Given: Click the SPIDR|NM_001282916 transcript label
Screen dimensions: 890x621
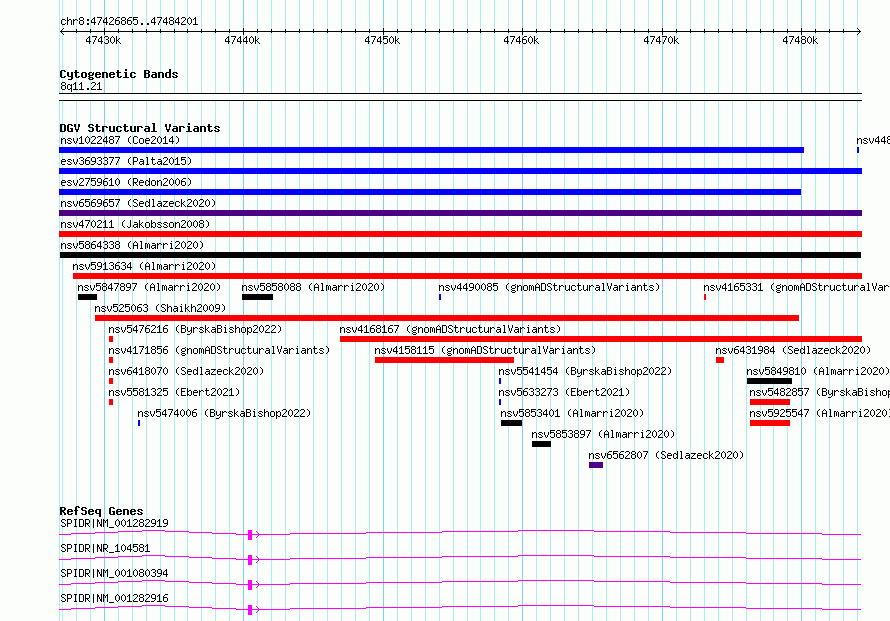Looking at the screenshot, I should coord(114,598).
